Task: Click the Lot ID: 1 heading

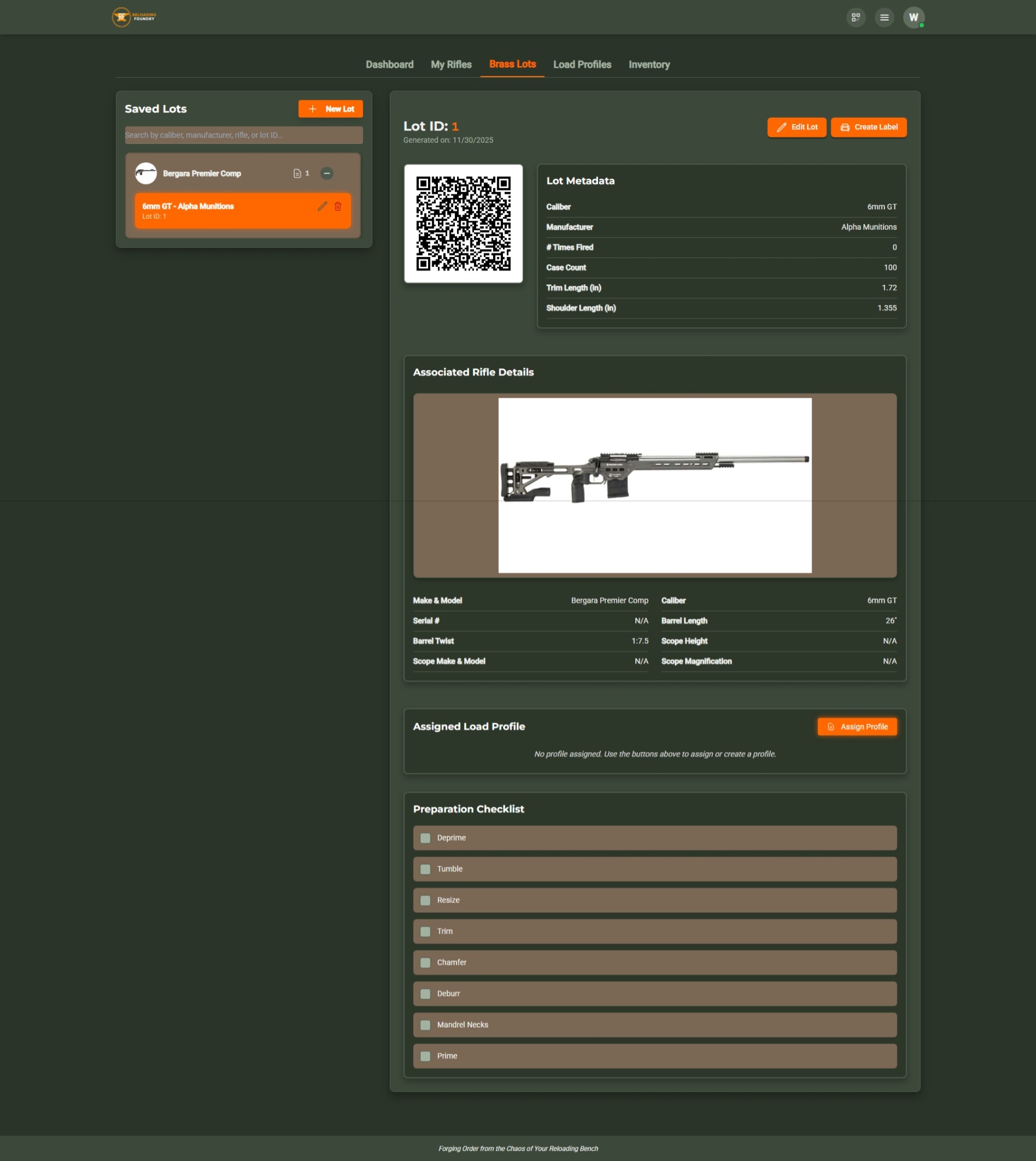Action: [431, 126]
